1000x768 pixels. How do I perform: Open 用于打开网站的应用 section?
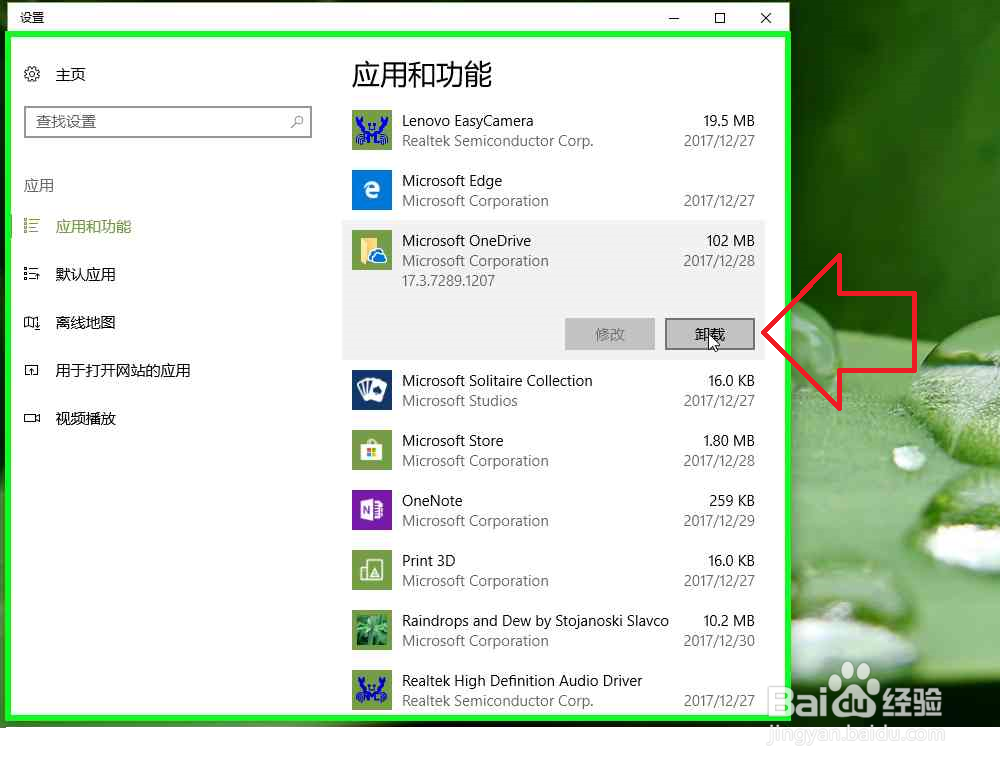coord(122,371)
